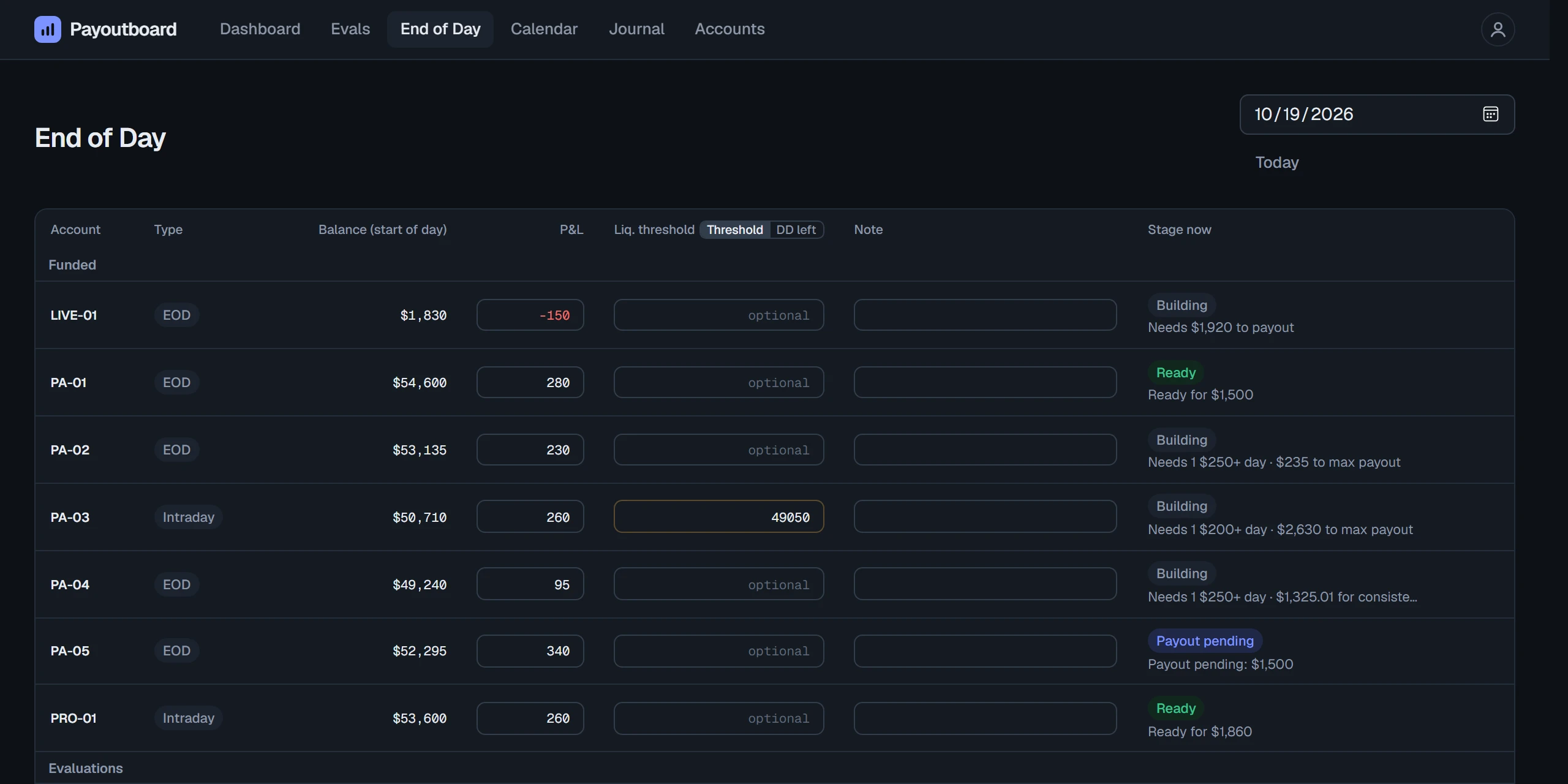Edit LIVE-01 P&L field showing -150
The height and width of the screenshot is (784, 1568).
(530, 315)
